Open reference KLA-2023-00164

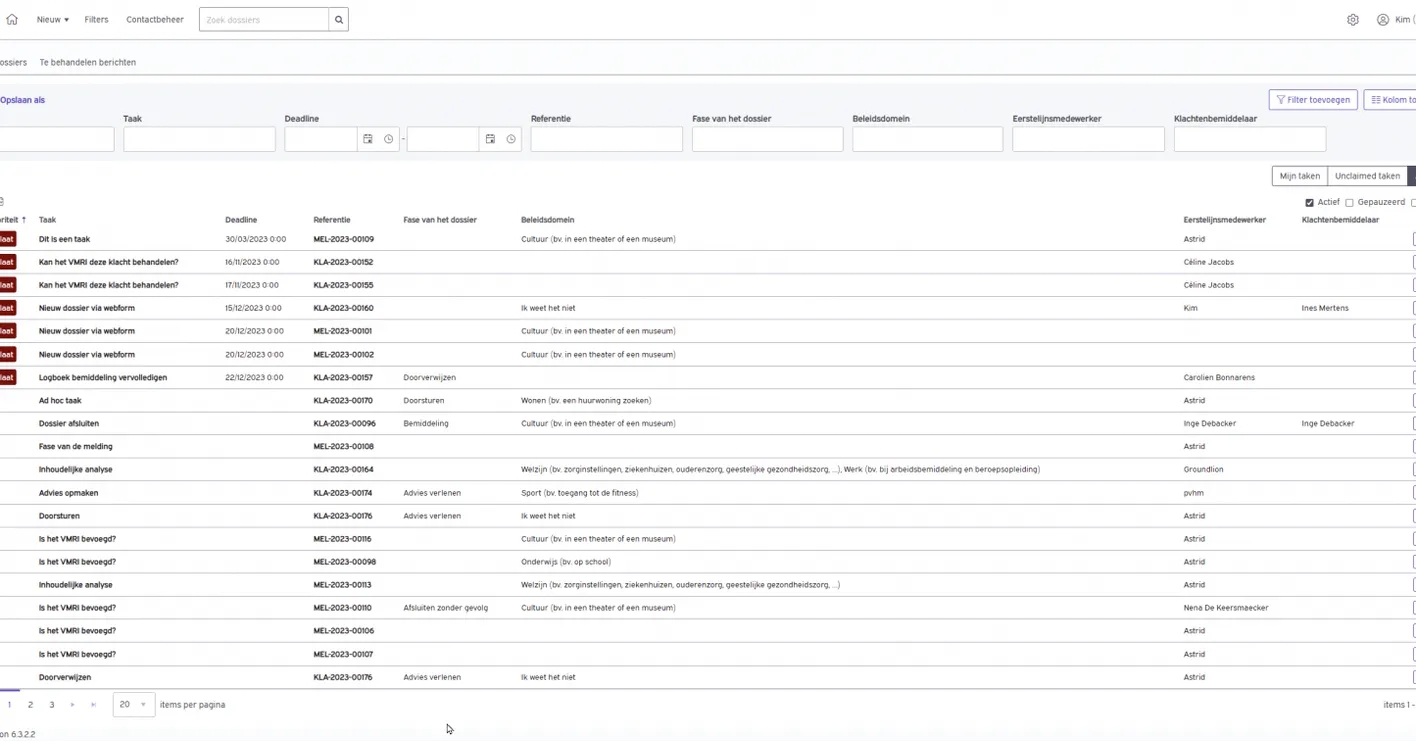point(343,469)
